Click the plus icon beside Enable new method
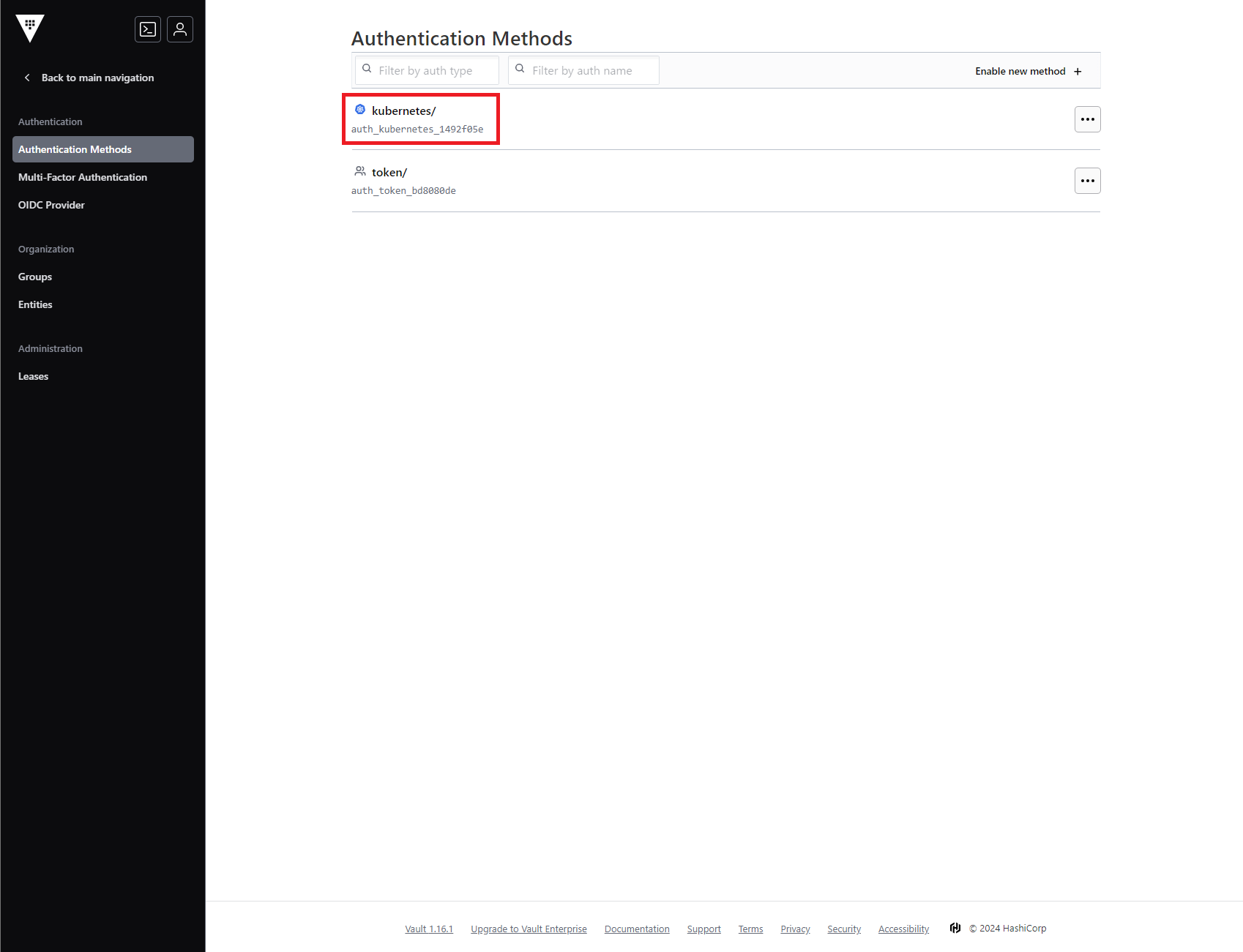 pyautogui.click(x=1078, y=71)
